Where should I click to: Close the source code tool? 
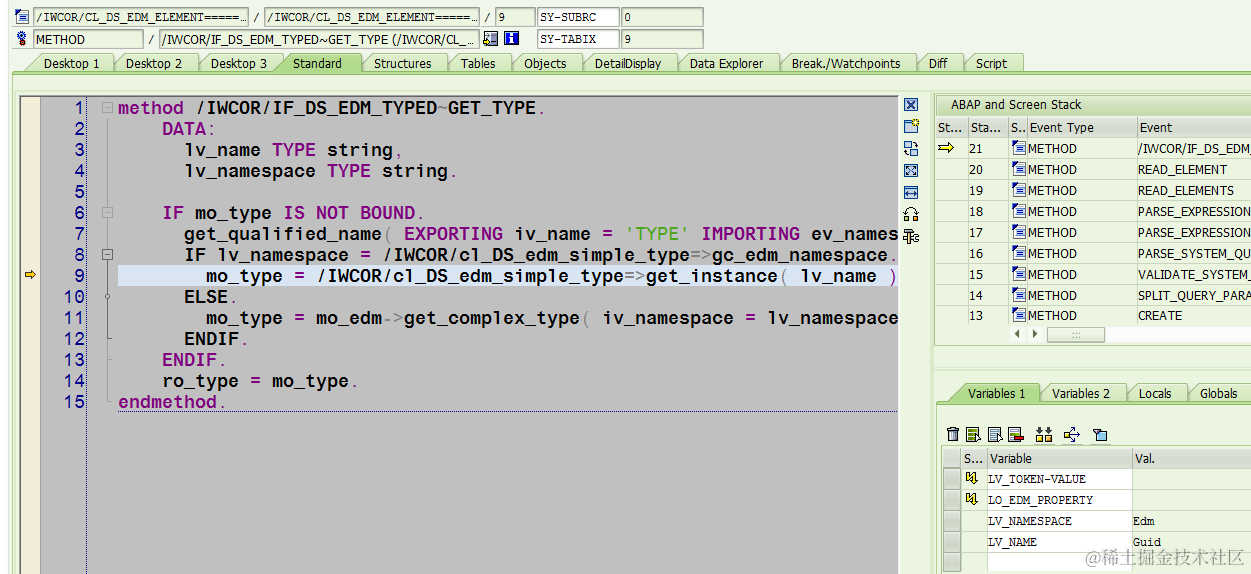tap(911, 105)
